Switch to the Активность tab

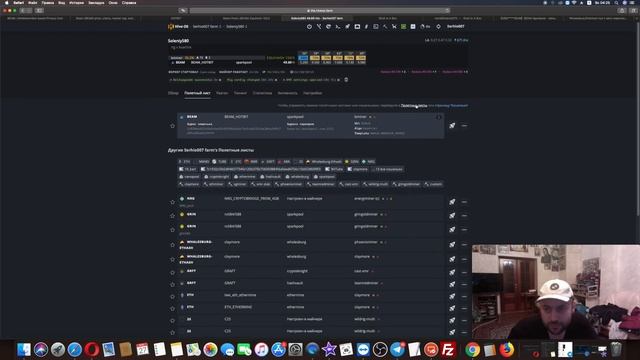(288, 93)
